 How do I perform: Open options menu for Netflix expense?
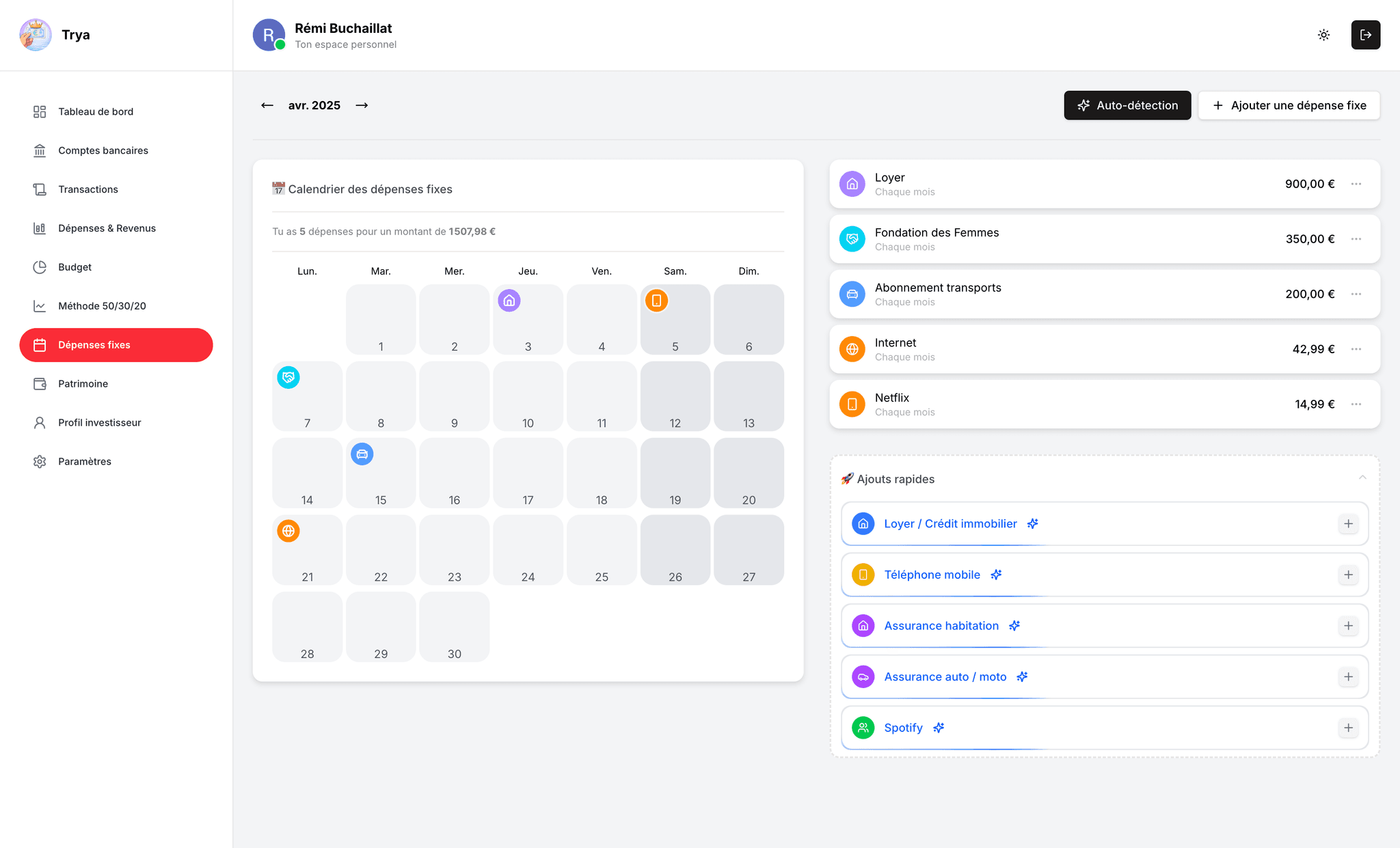tap(1356, 404)
